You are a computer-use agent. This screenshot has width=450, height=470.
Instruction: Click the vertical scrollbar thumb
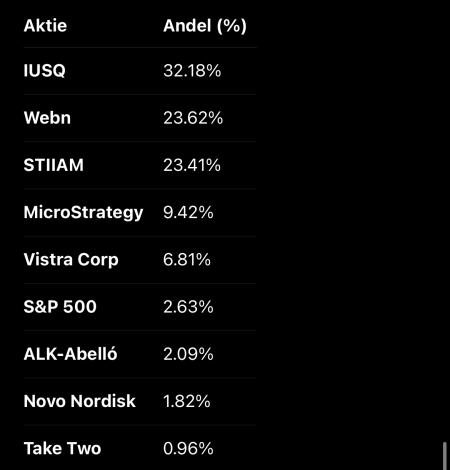[445, 456]
